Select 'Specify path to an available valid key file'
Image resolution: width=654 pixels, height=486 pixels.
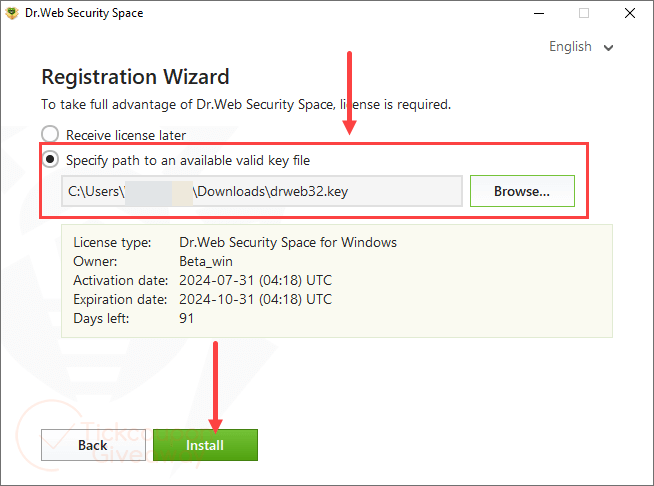tap(50, 159)
